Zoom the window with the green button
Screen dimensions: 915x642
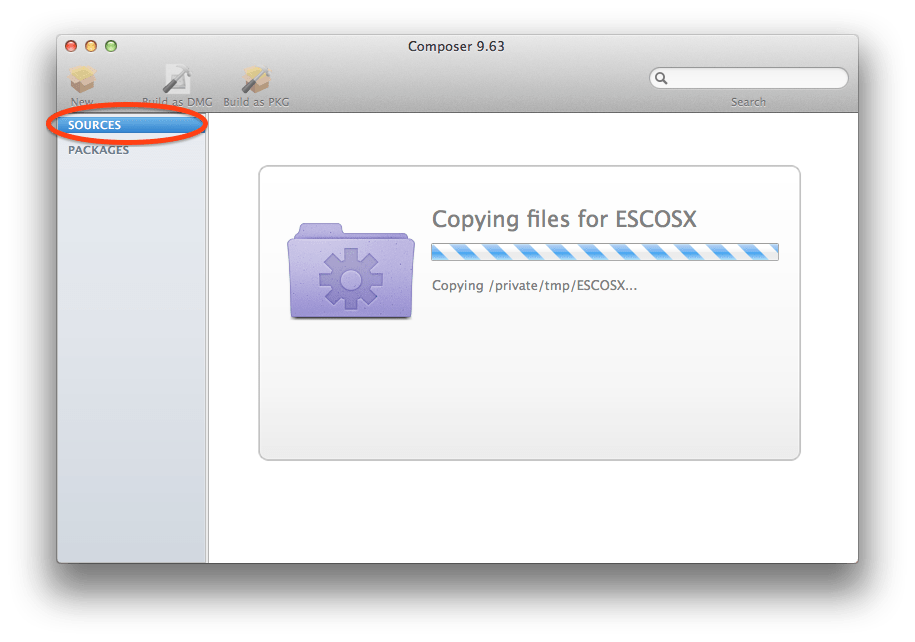(111, 46)
